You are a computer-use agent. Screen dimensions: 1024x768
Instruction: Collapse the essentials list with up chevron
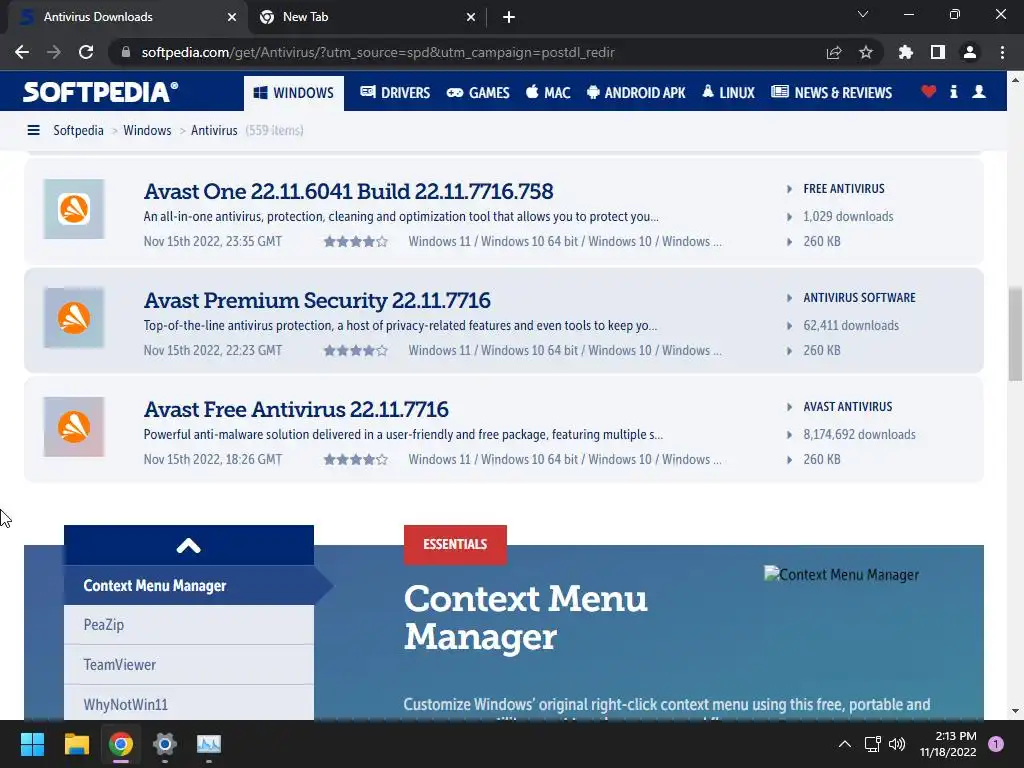189,545
